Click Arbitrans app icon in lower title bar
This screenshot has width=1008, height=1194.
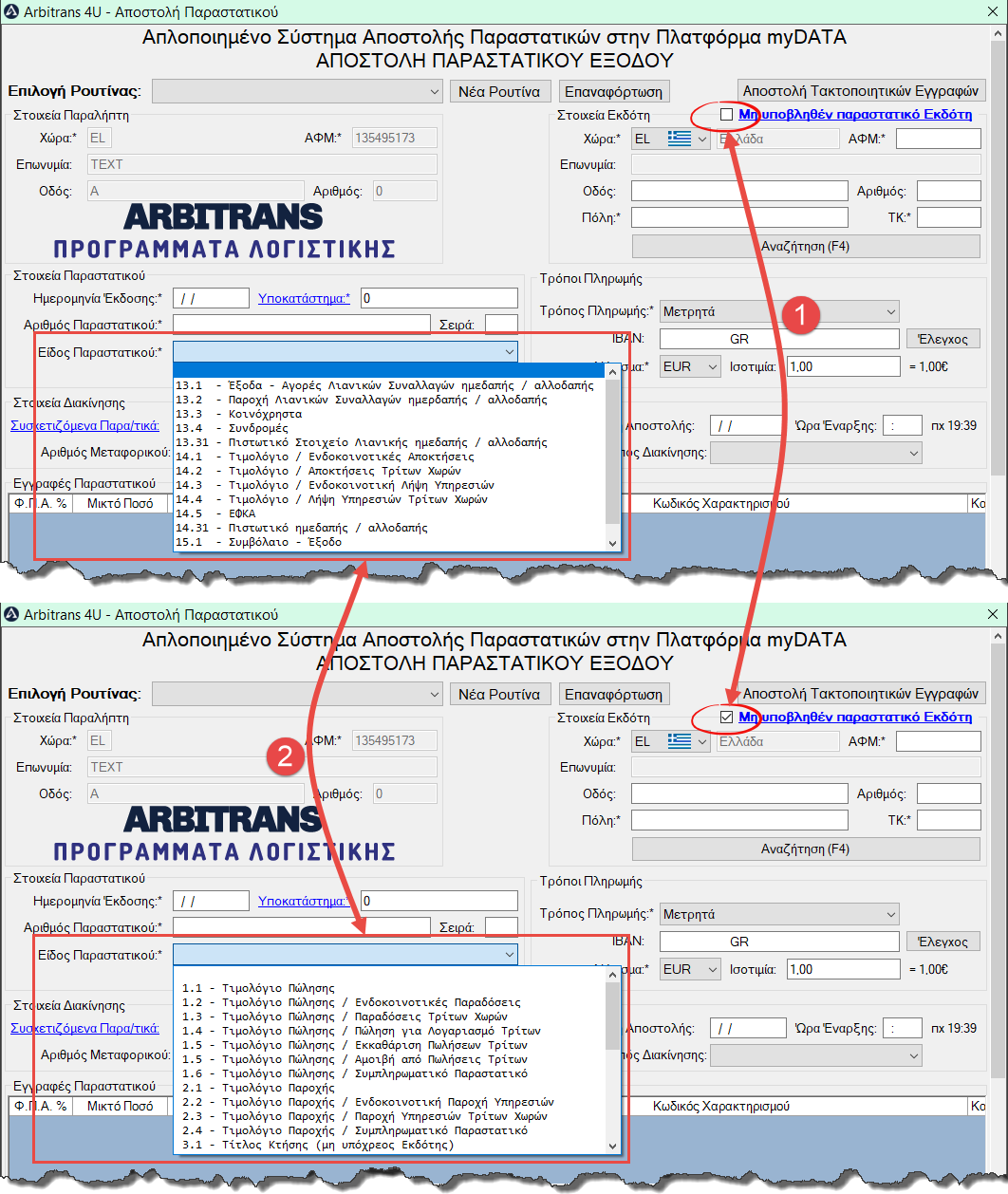[11, 615]
